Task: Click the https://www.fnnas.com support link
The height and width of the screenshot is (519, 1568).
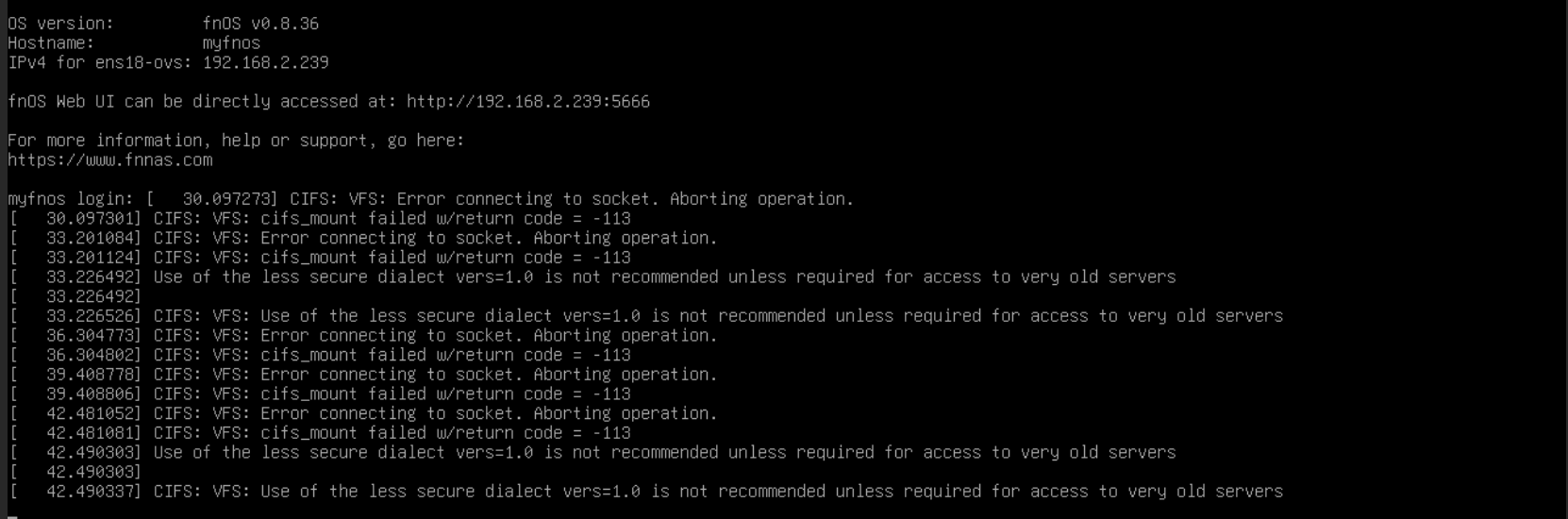Action: [x=110, y=159]
